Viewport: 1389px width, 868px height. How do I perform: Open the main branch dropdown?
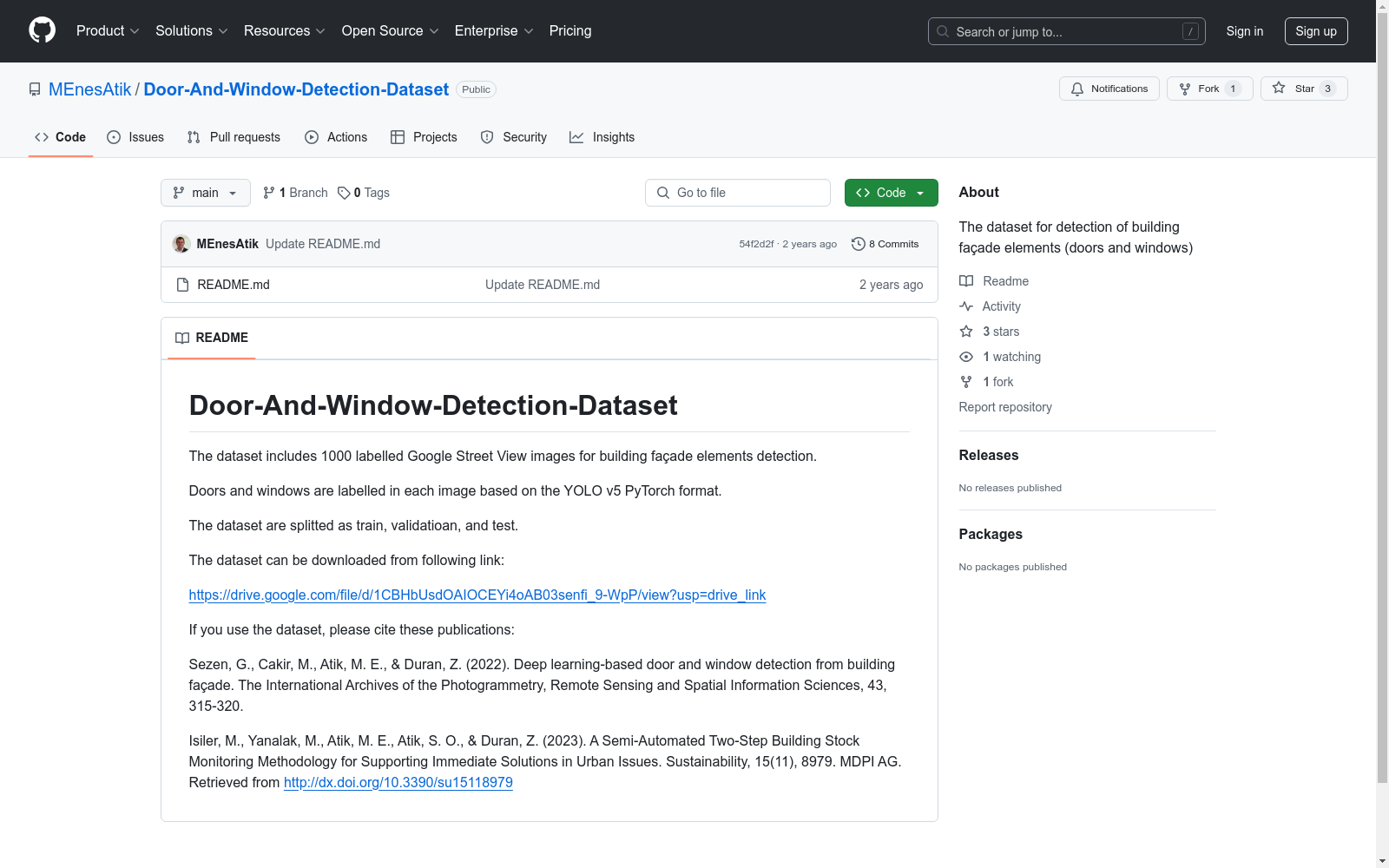[206, 193]
